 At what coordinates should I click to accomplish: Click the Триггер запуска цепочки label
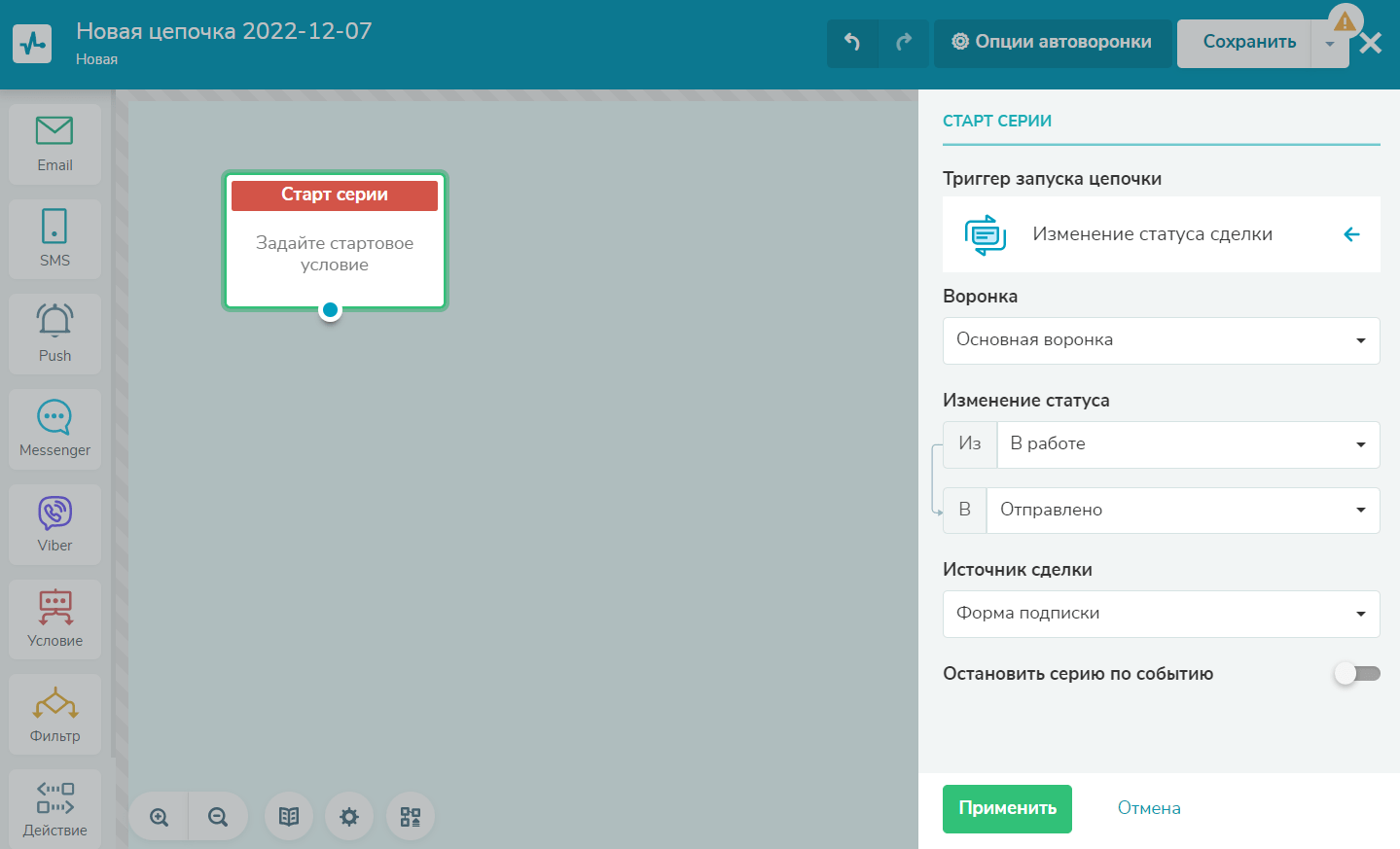pos(1052,179)
